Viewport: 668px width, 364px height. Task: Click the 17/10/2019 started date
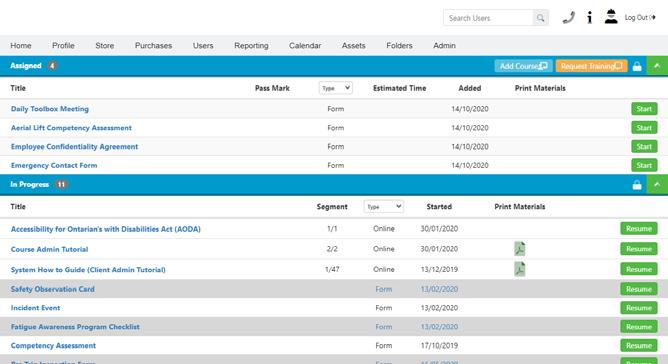[x=439, y=345]
